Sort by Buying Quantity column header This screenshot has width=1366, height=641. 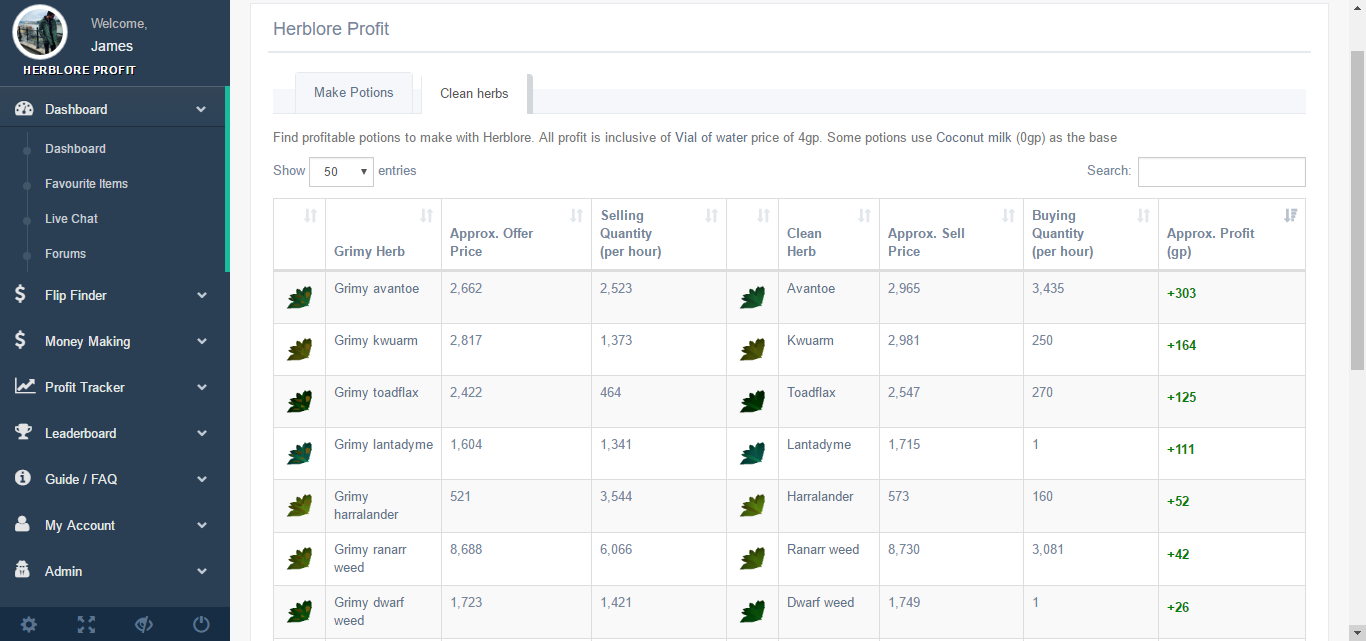click(1091, 234)
